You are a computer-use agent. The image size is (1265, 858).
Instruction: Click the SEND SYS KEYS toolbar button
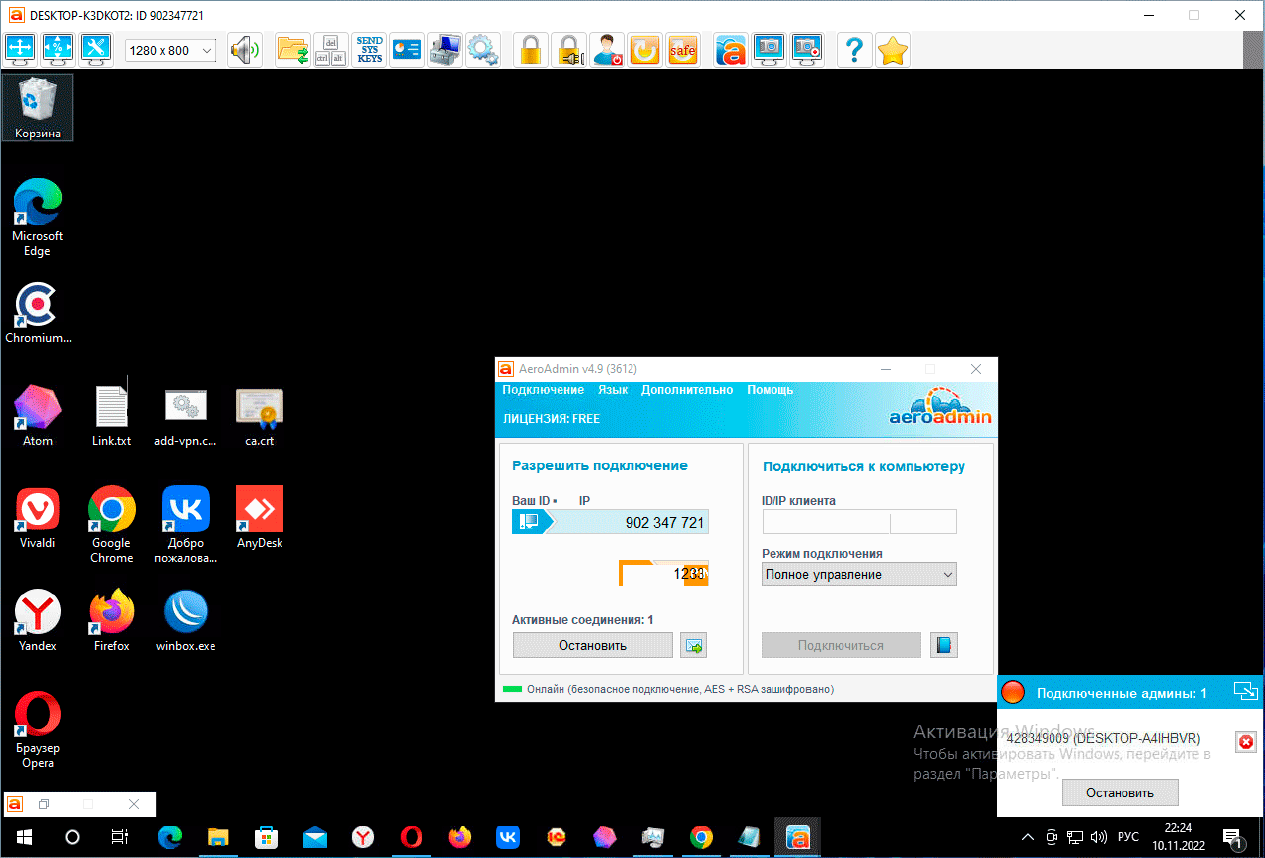point(369,50)
